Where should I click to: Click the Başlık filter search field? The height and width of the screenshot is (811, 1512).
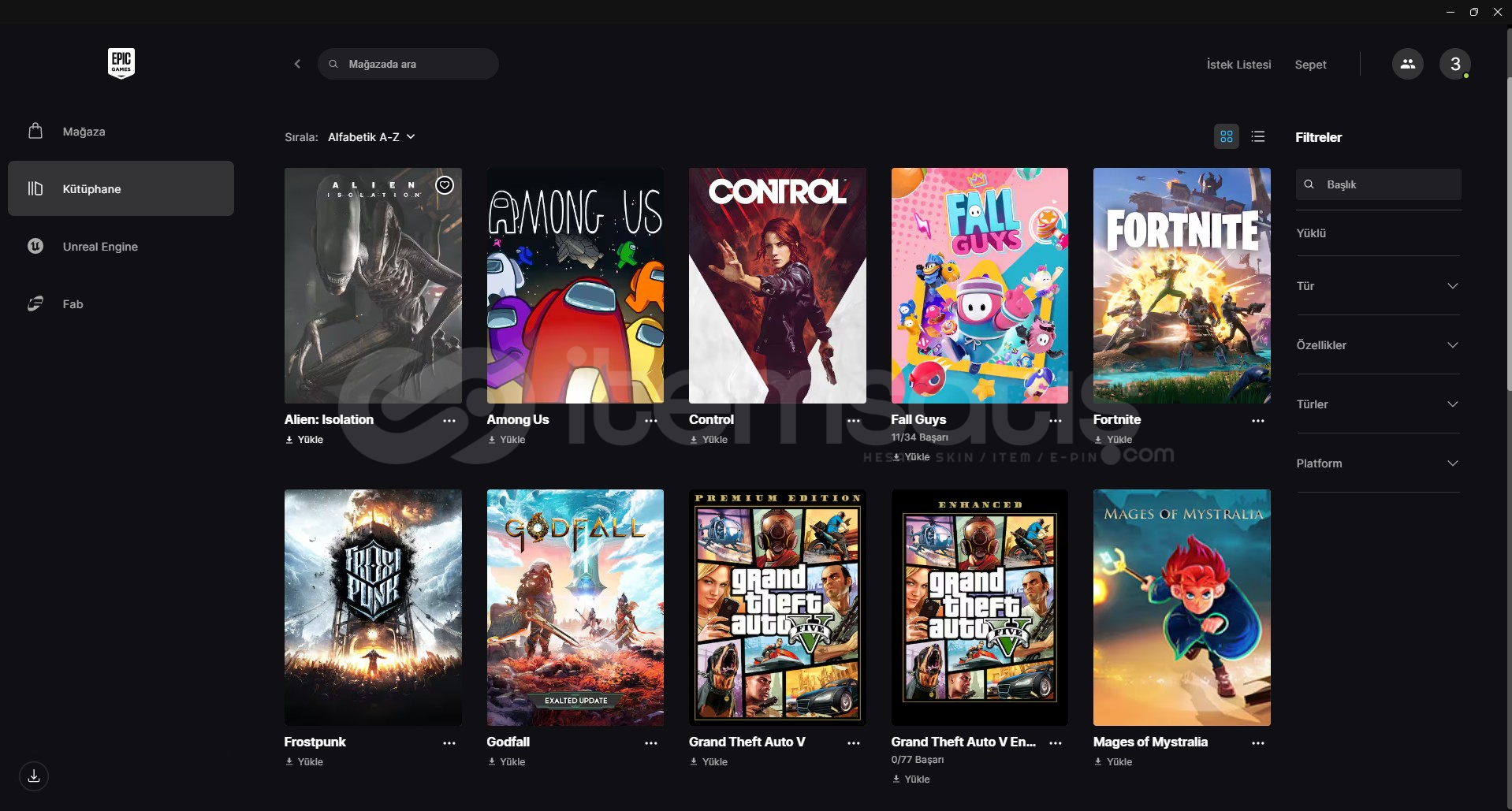1378,184
